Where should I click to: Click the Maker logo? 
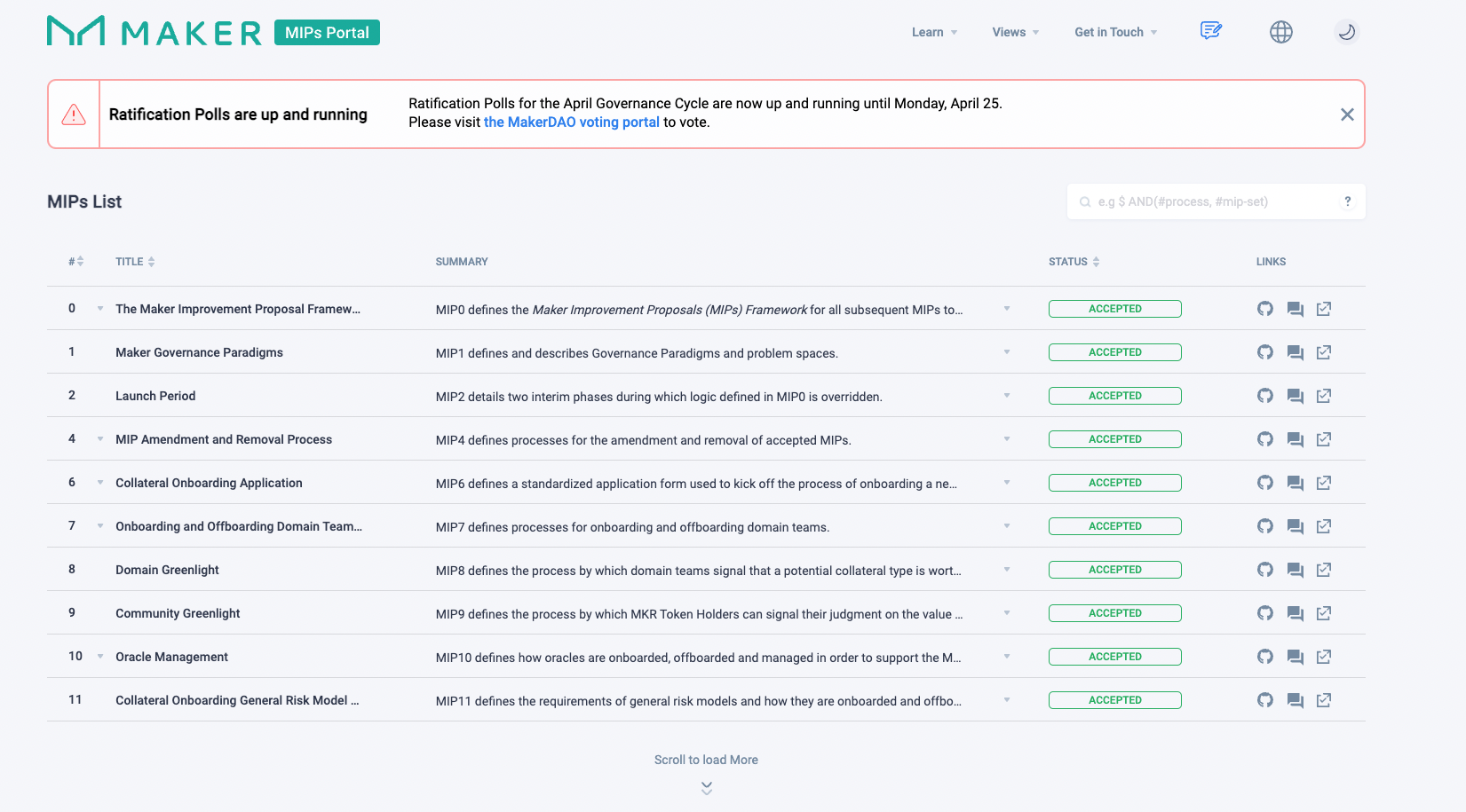click(155, 31)
